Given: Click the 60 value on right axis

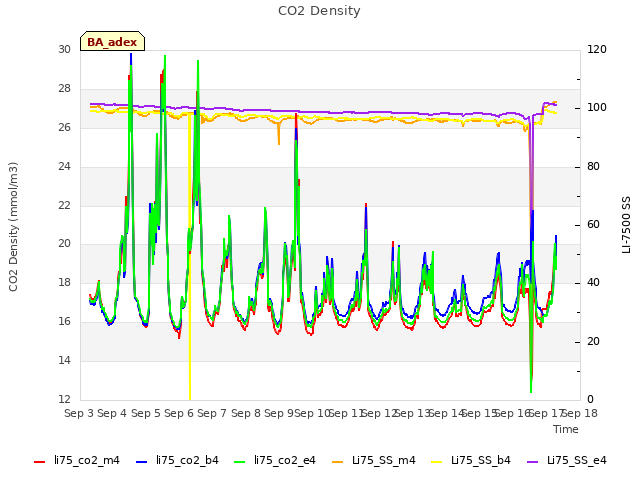Looking at the screenshot, I should tap(593, 224).
